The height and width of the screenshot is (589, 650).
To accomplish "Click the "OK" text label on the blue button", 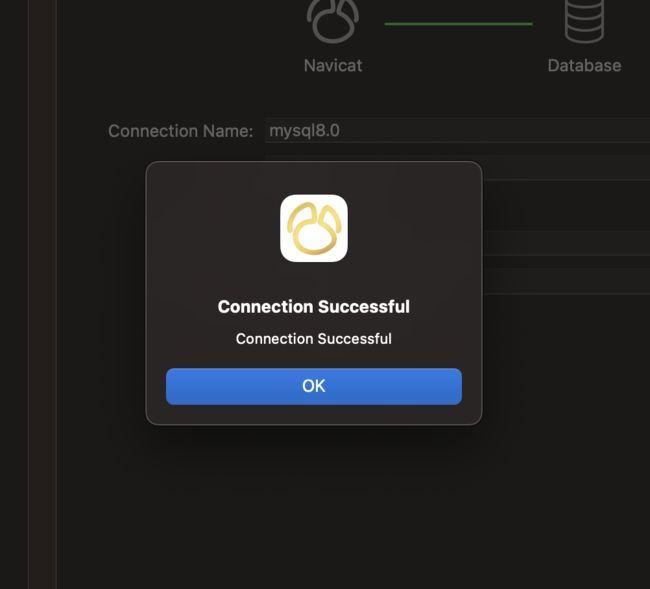I will tap(314, 386).
